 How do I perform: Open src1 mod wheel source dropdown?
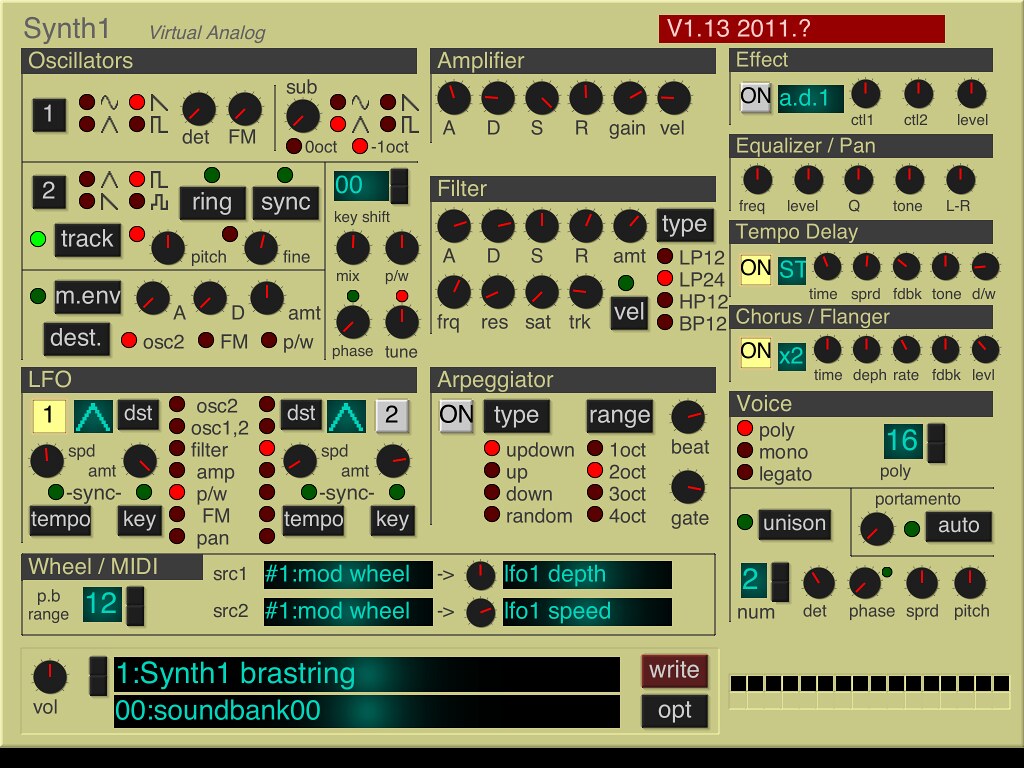[x=348, y=575]
